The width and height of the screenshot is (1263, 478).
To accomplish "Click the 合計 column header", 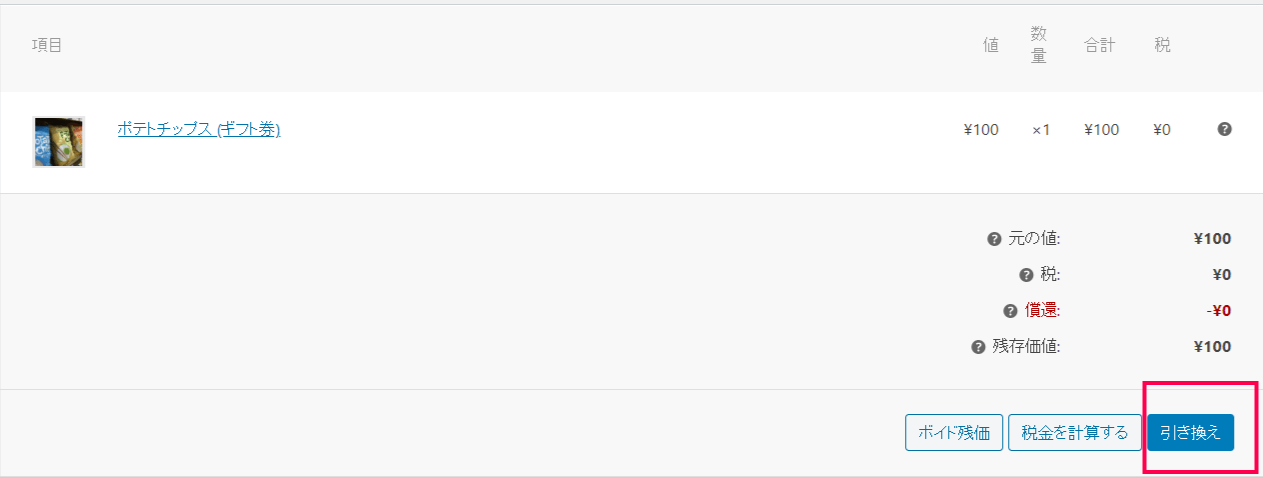I will pyautogui.click(x=1100, y=46).
